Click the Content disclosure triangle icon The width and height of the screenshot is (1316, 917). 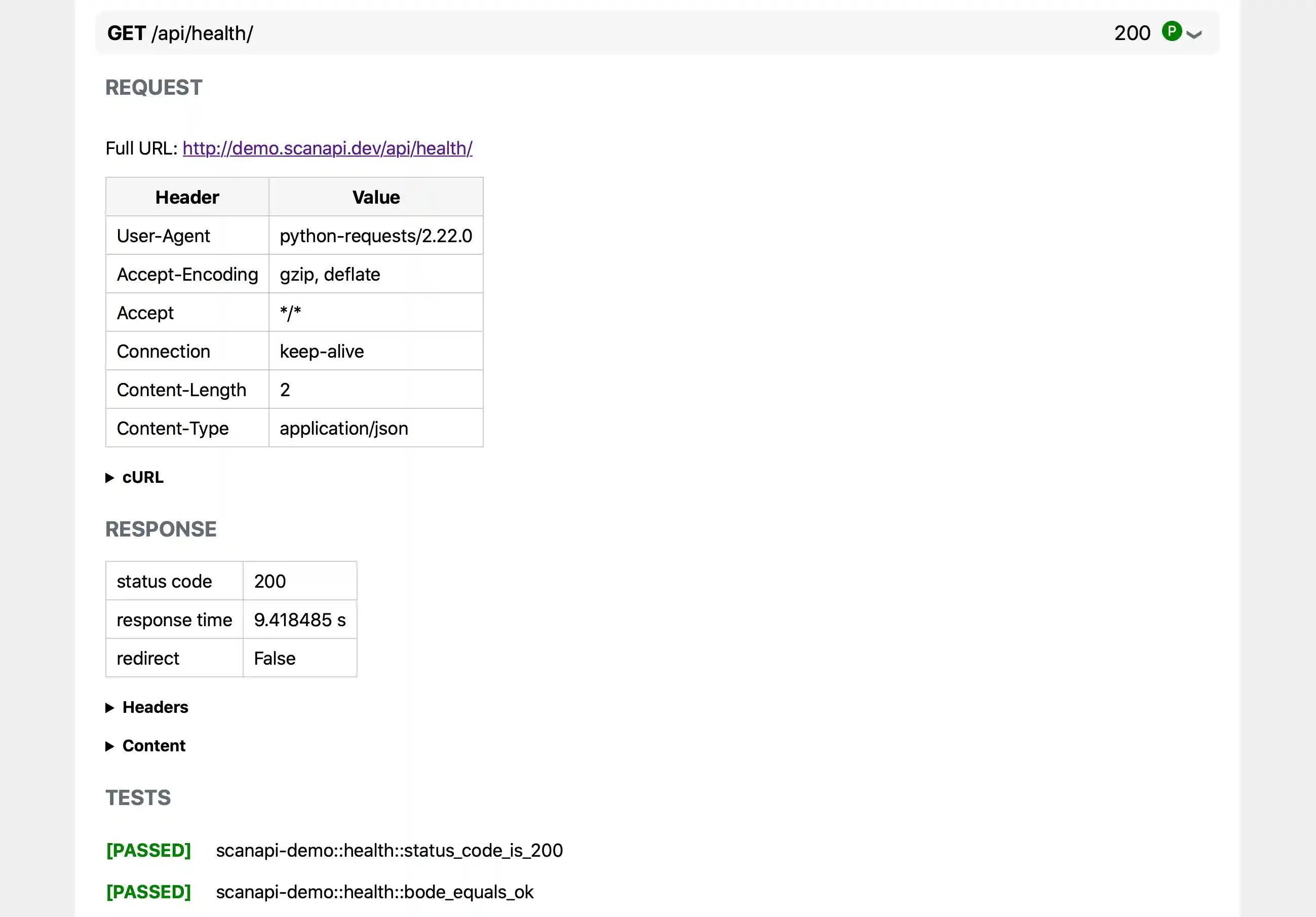(x=110, y=746)
